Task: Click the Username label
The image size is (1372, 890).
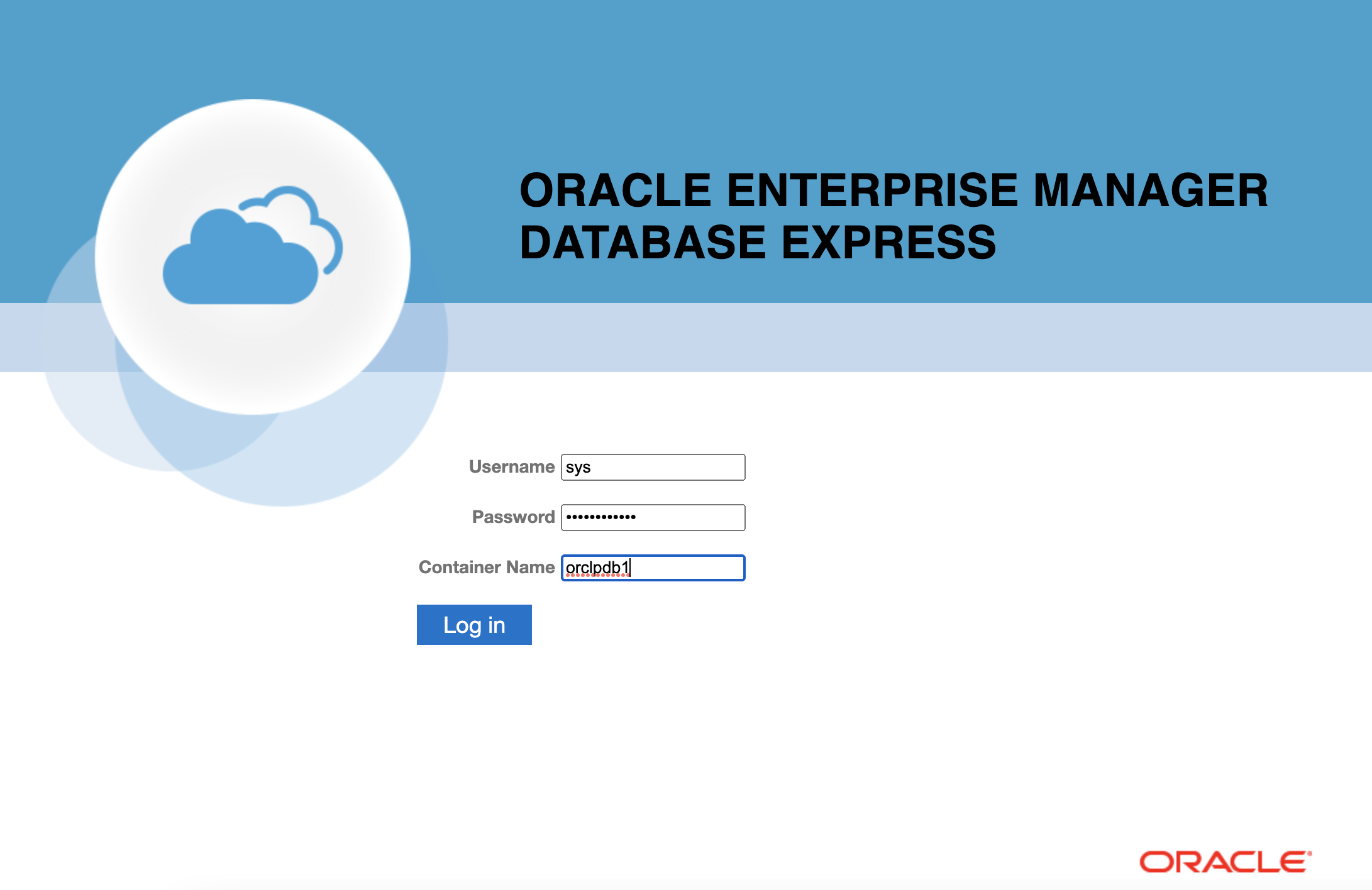Action: [511, 467]
